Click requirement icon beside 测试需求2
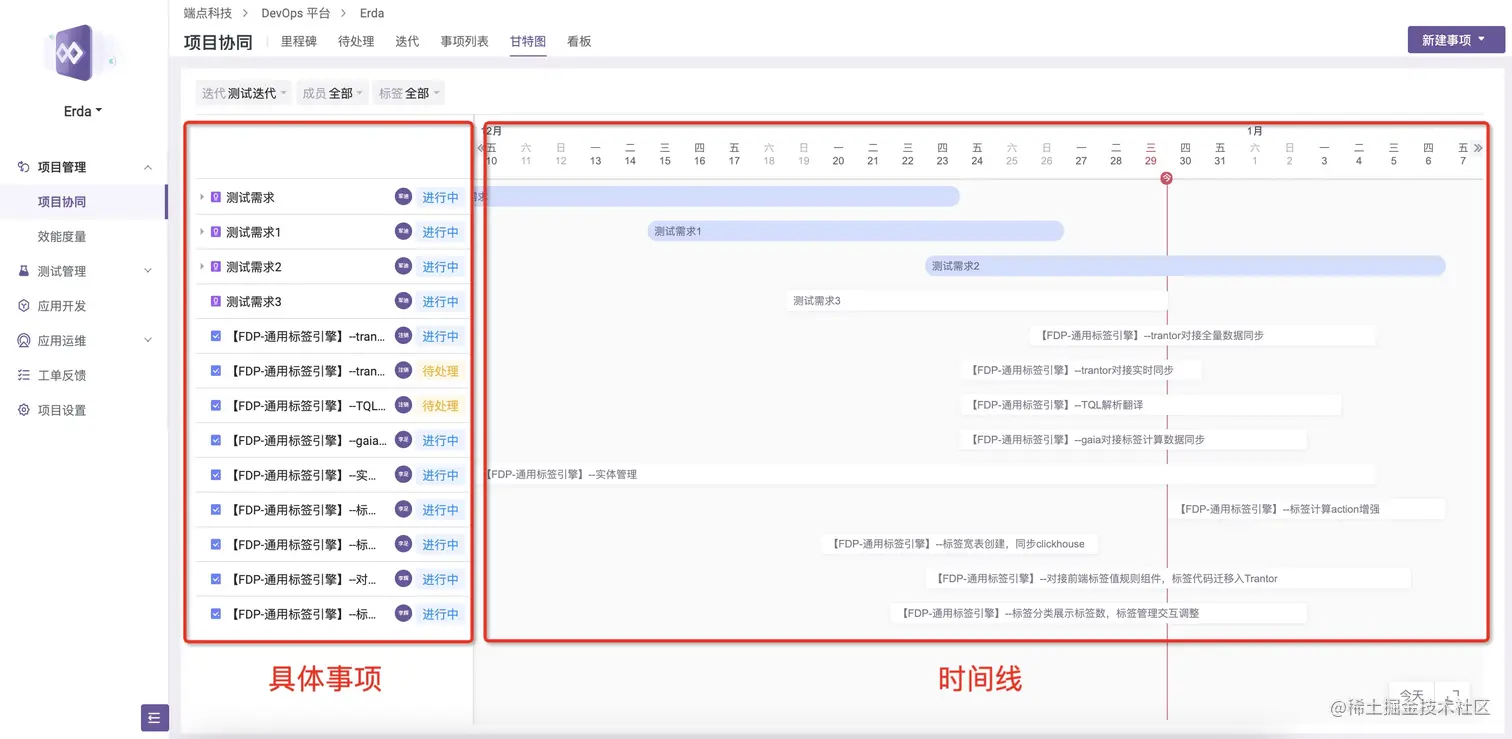 tap(216, 267)
